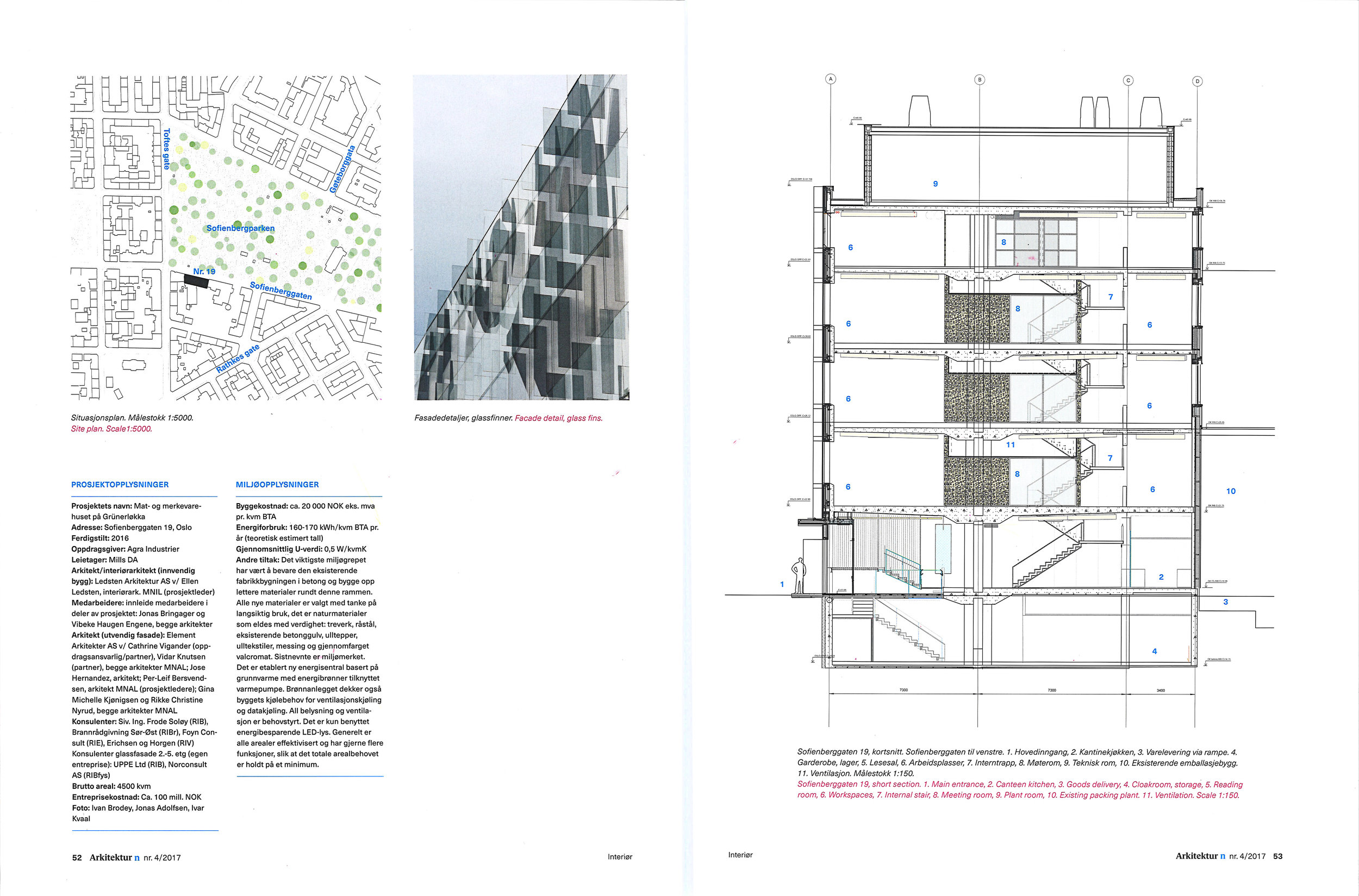1359x896 pixels.
Task: Click page number 52 in the footer
Action: pyautogui.click(x=77, y=858)
